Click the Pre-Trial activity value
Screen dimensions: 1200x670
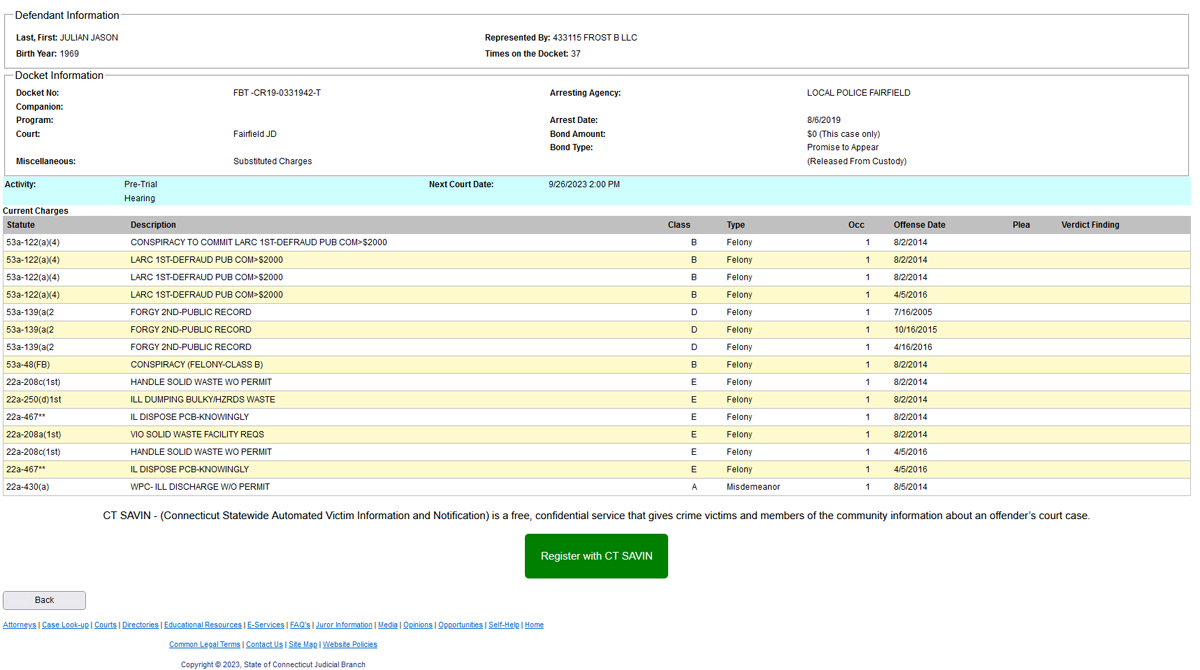141,185
